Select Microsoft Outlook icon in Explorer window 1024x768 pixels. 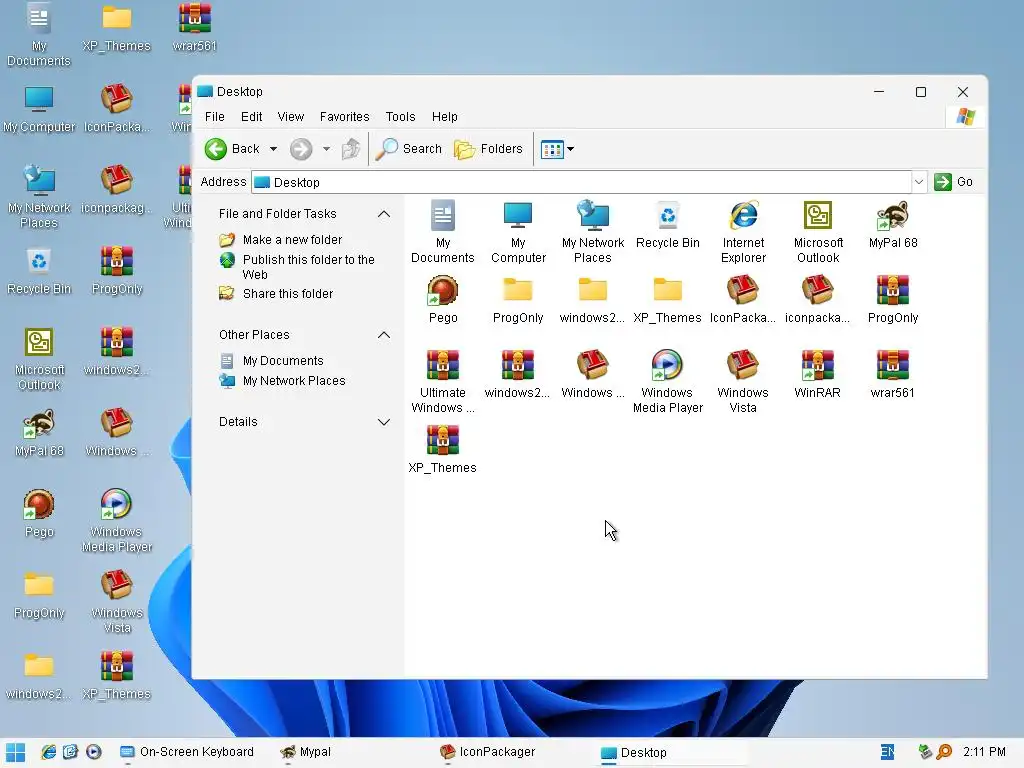point(818,232)
